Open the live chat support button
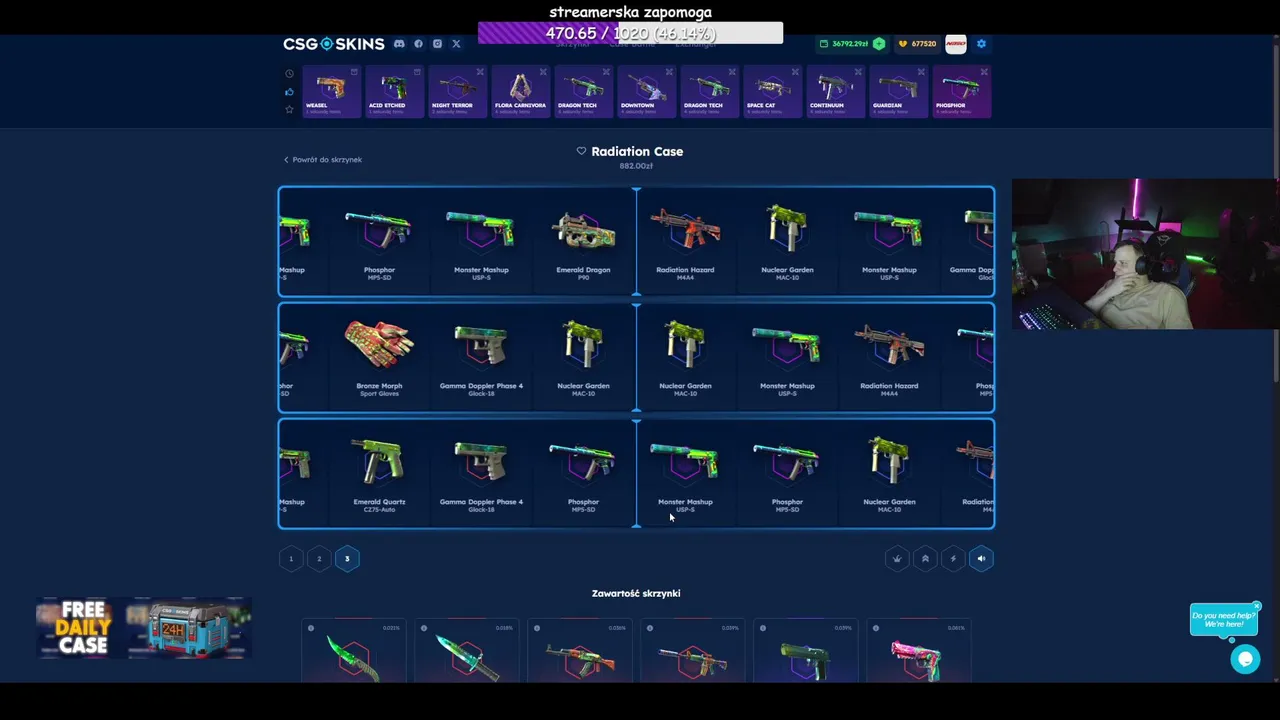This screenshot has width=1280, height=720. coord(1245,659)
